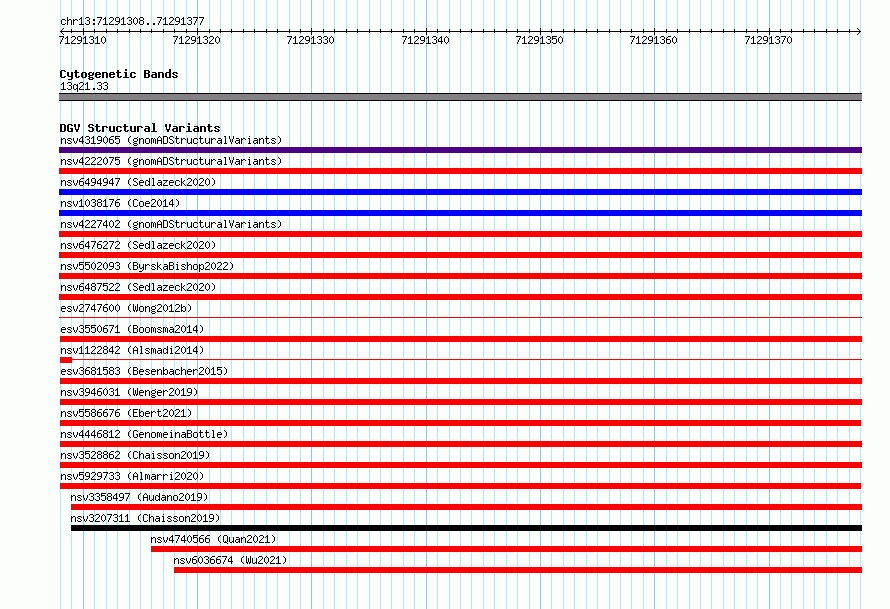Click ruler position 71291310
This screenshot has width=890, height=609.
[x=82, y=40]
